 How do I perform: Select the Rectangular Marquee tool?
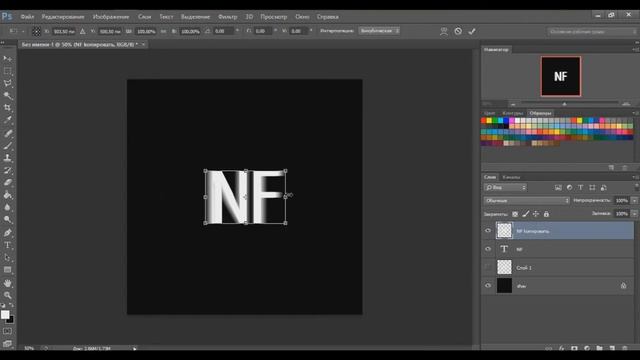click(x=7, y=71)
